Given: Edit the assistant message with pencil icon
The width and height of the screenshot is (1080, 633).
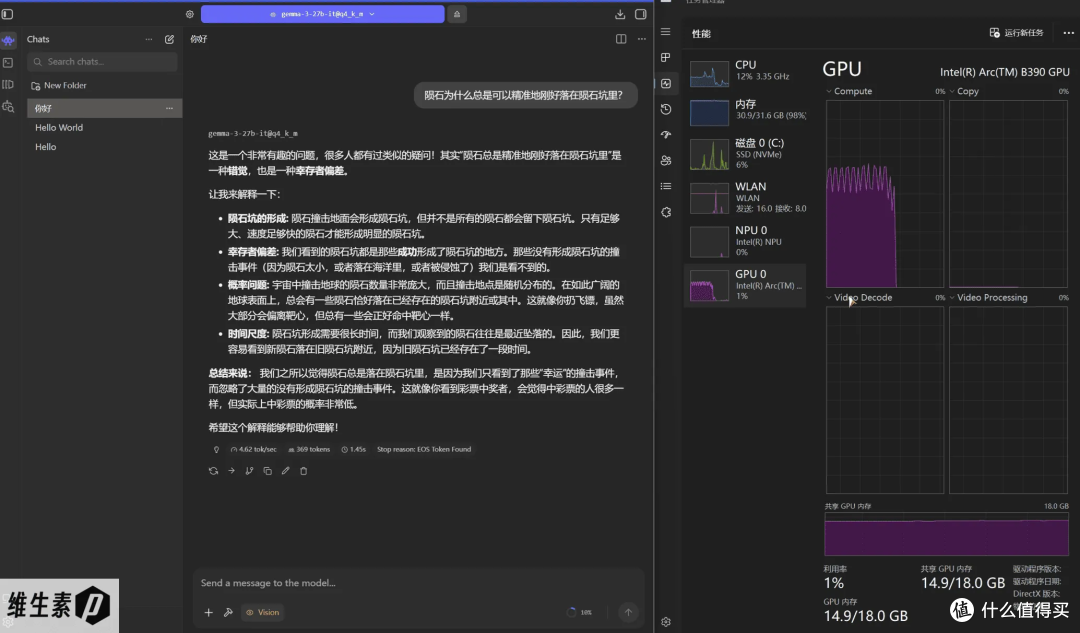Looking at the screenshot, I should coord(285,471).
